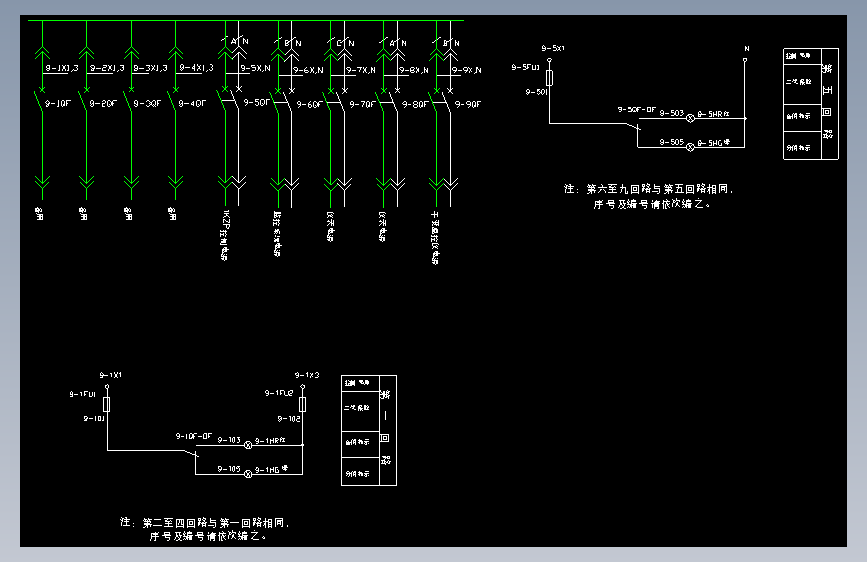Click the '9-5X,N' terminal label
This screenshot has width=867, height=562.
(255, 68)
